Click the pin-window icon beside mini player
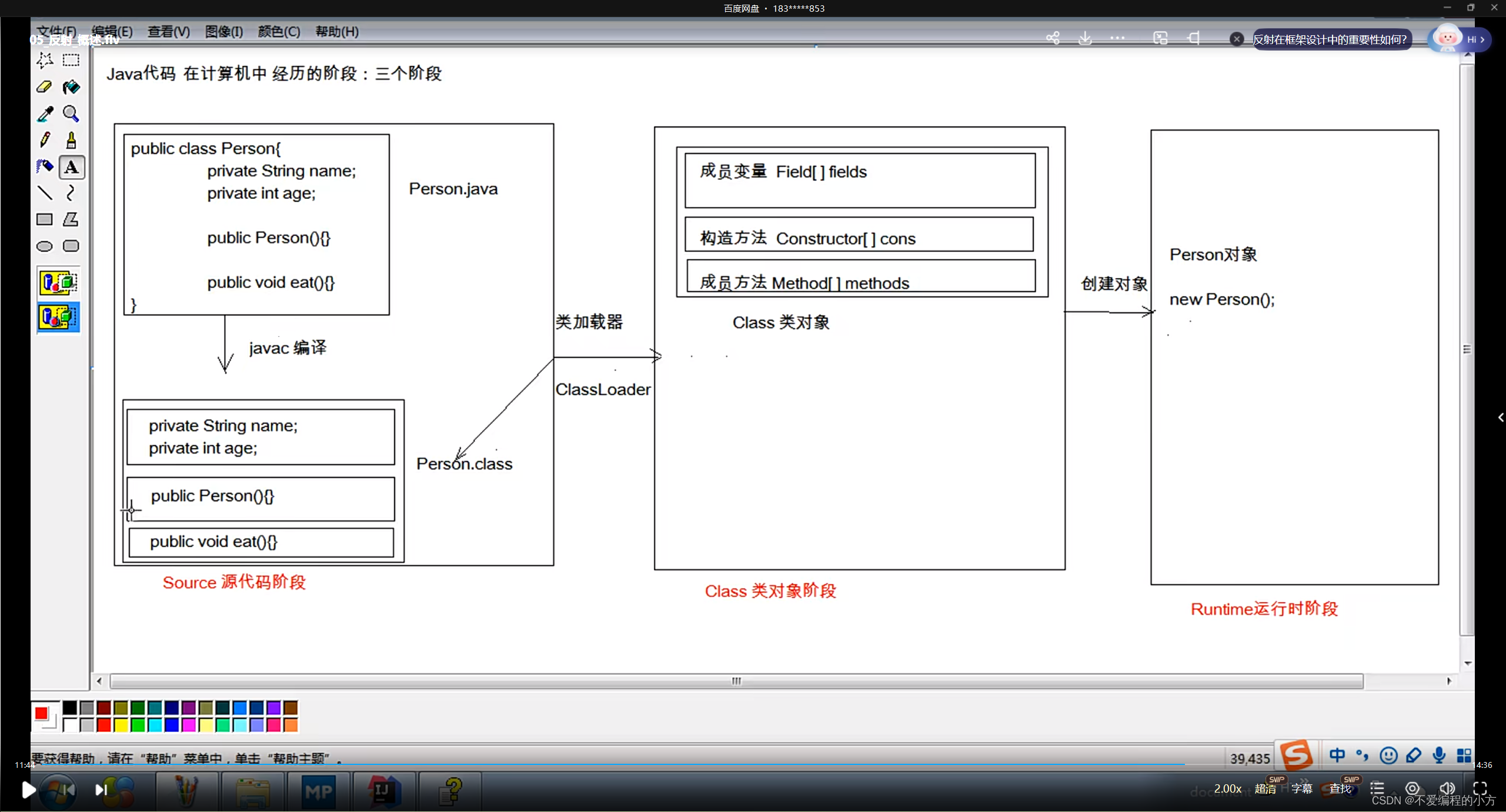 1194,38
